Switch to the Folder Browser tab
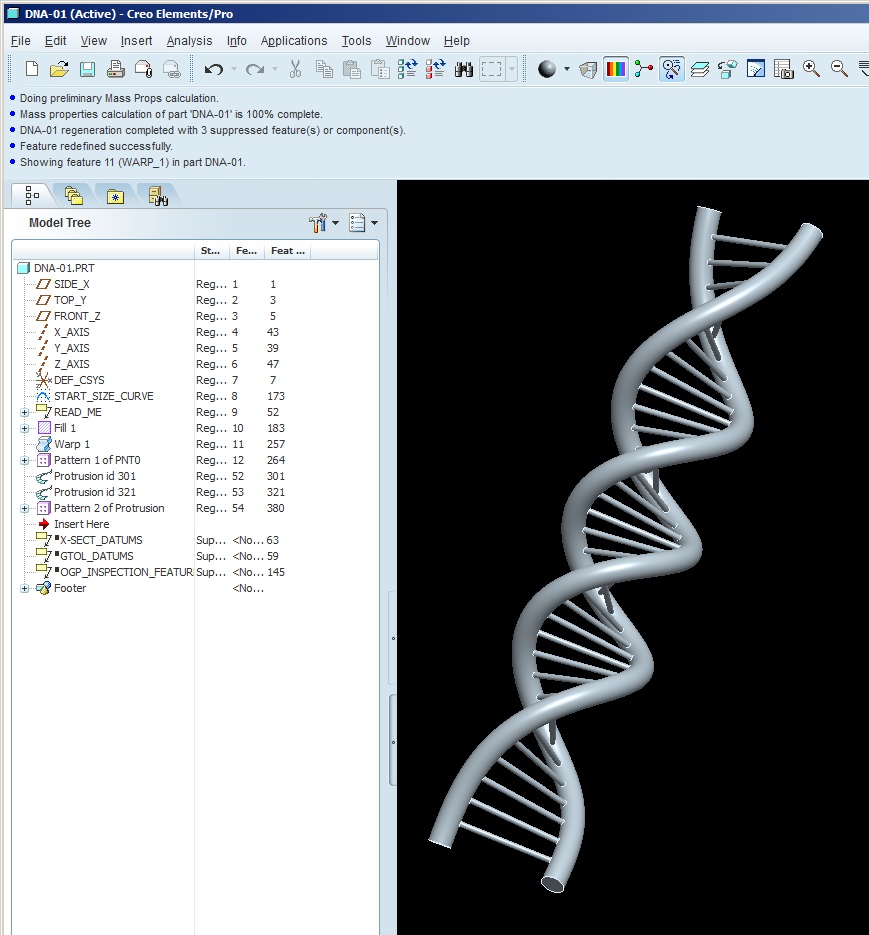The image size is (869, 935). tap(73, 195)
